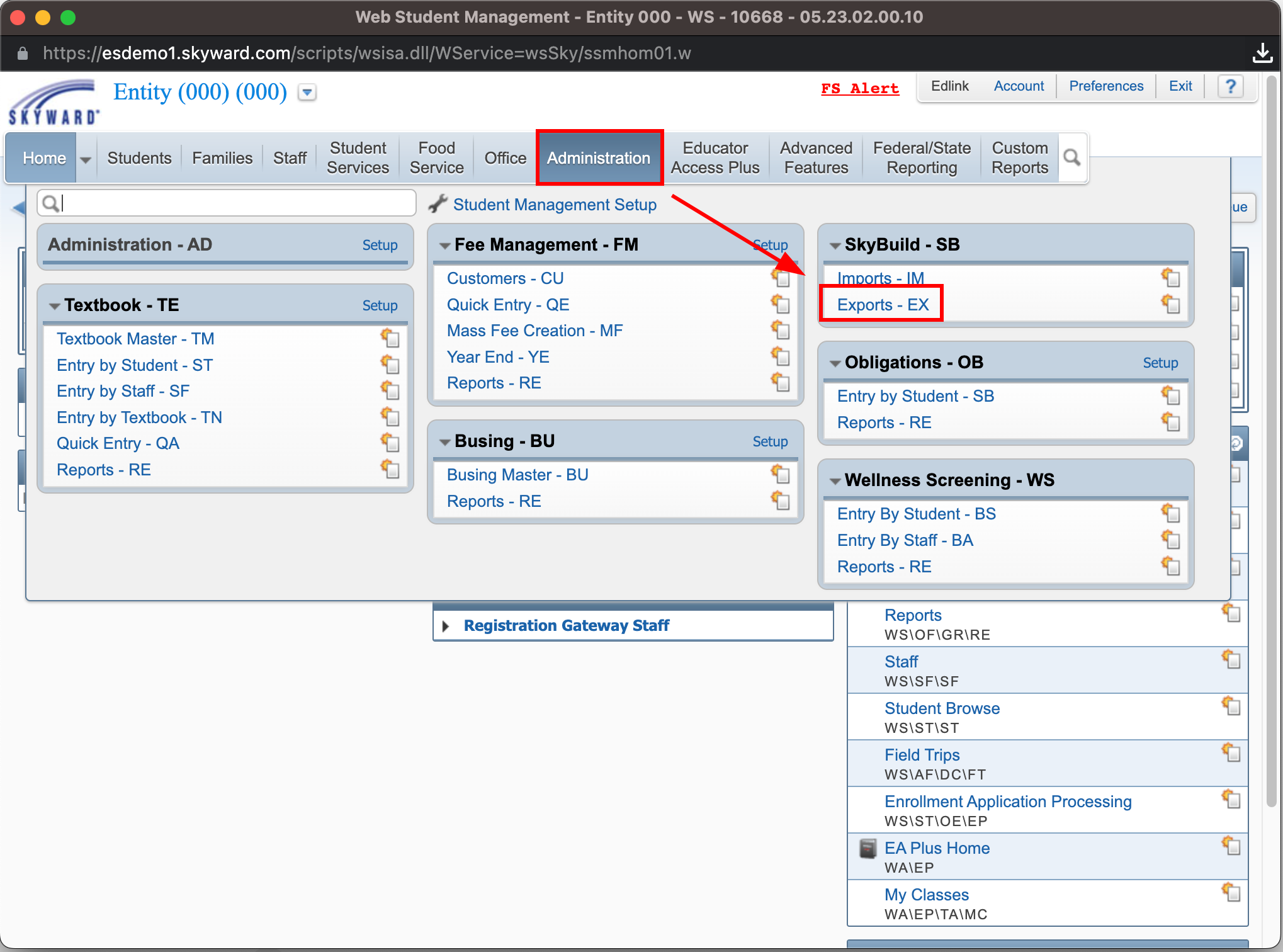The width and height of the screenshot is (1283, 952).
Task: Open Federal/State Reporting tab
Action: point(922,158)
